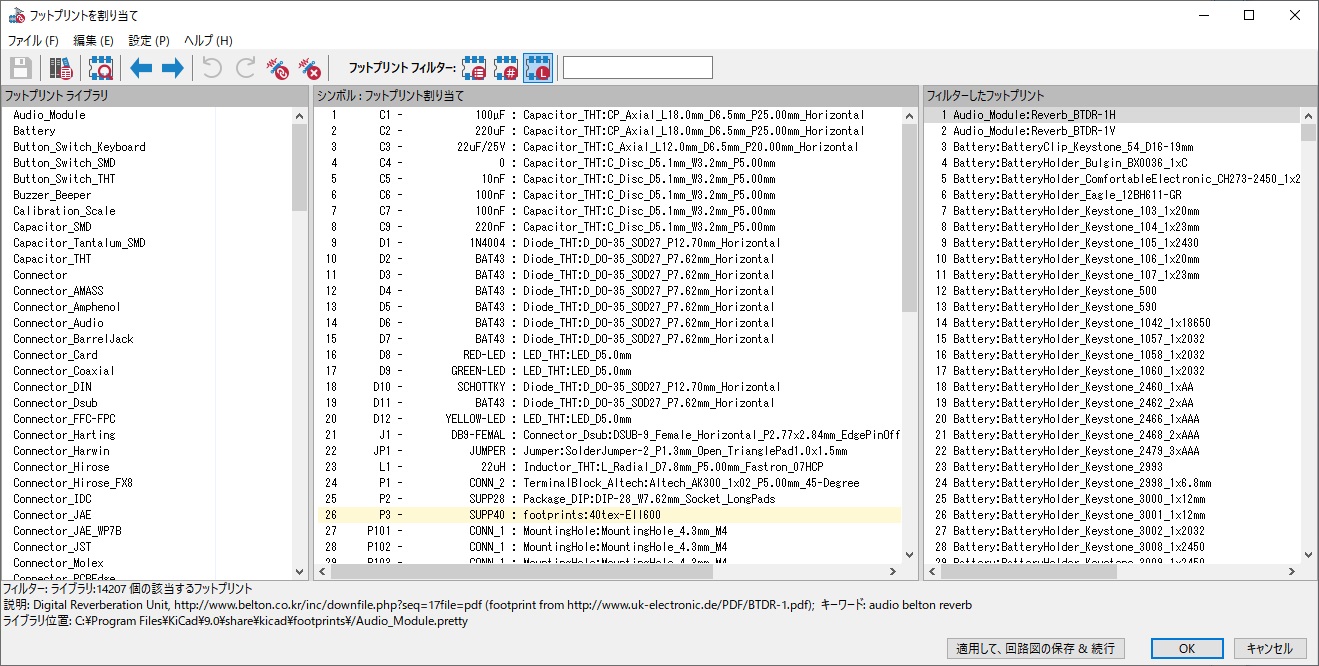Click the grayed-out save icon

(21, 68)
